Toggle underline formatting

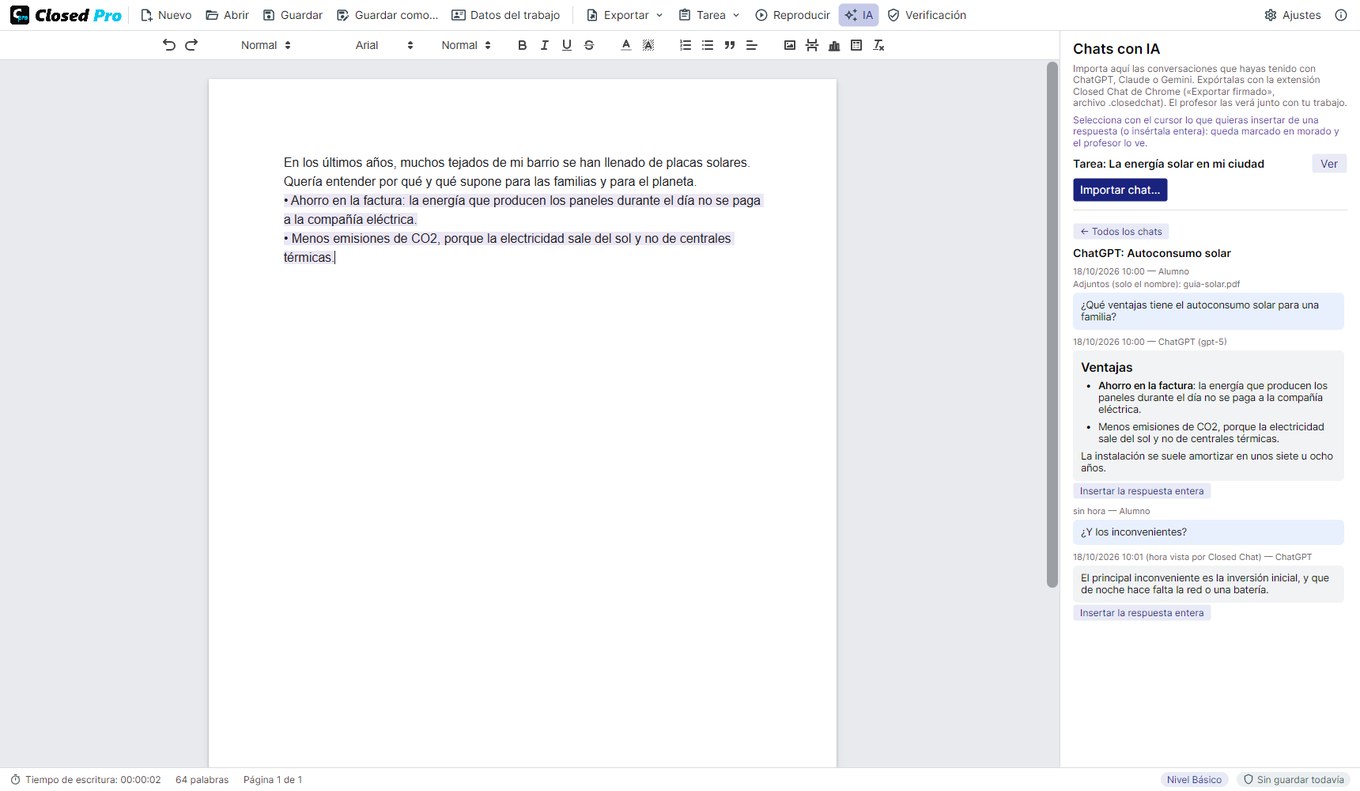pyautogui.click(x=567, y=45)
